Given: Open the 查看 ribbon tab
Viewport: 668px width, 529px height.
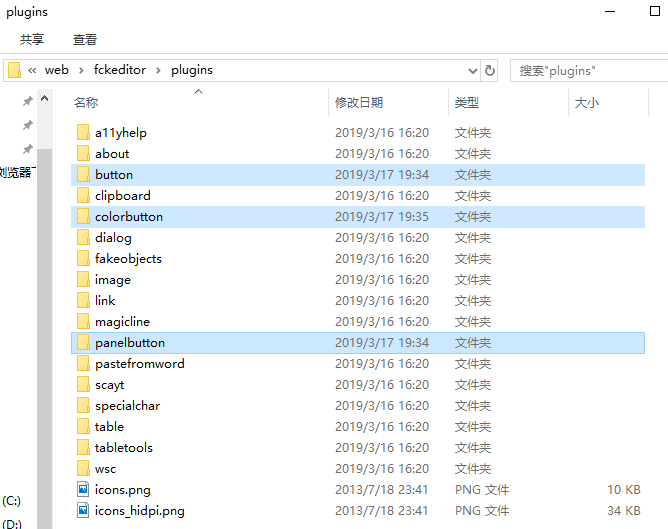Looking at the screenshot, I should tap(85, 40).
